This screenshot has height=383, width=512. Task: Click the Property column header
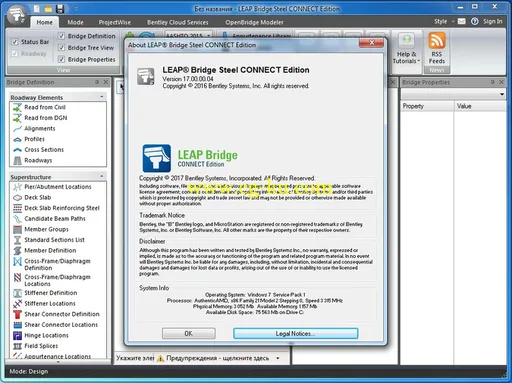coord(427,106)
